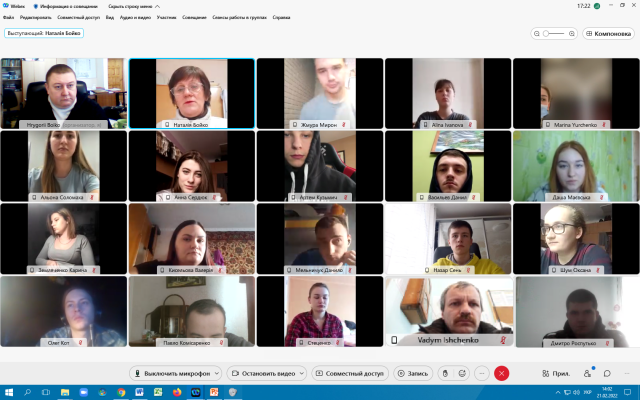Open the Совместный доступ menu in menu bar

pos(78,18)
